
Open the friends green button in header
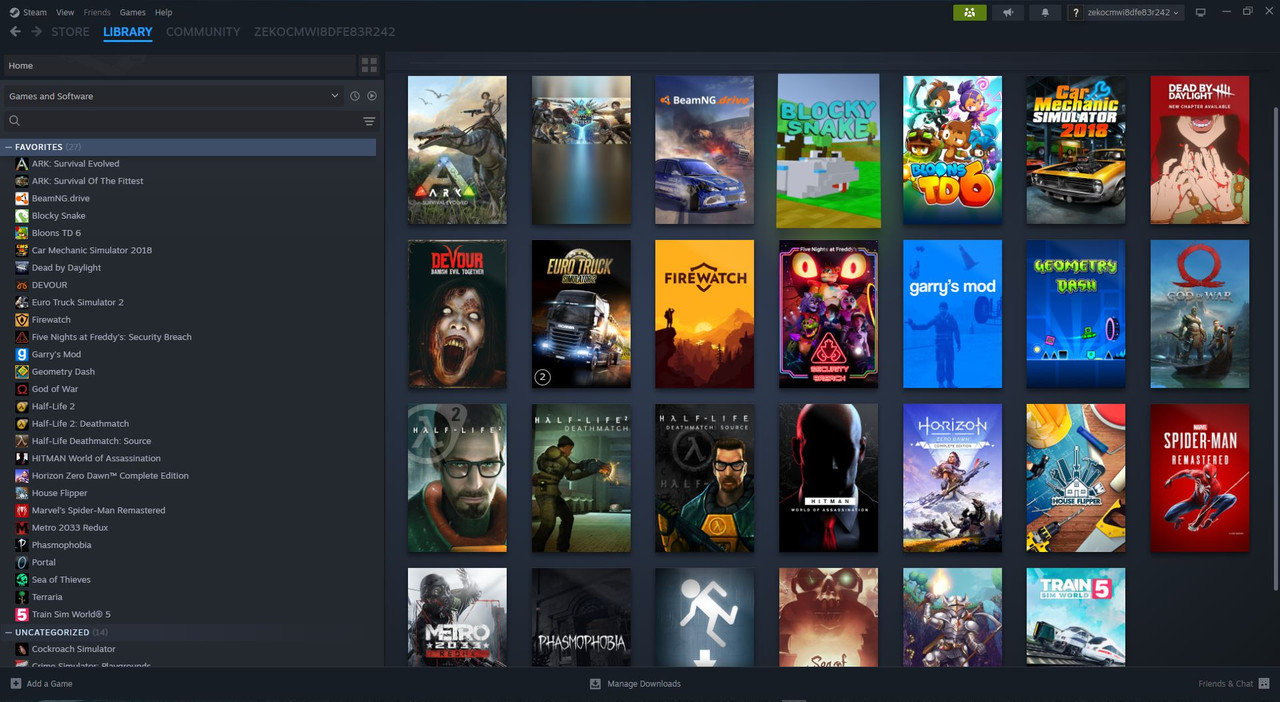click(x=970, y=12)
